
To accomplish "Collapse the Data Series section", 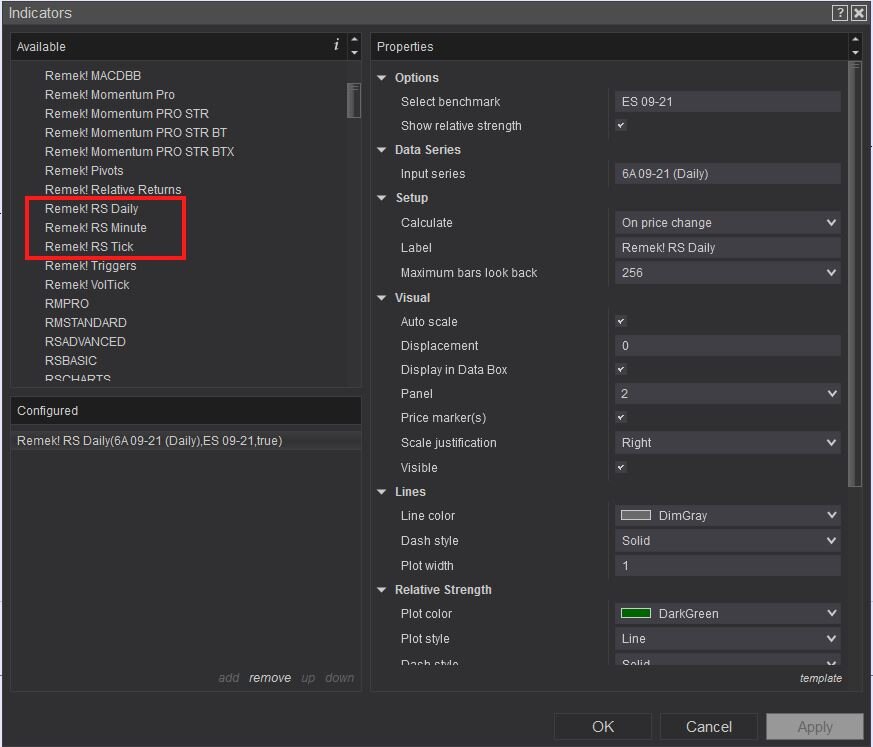I will pos(382,150).
